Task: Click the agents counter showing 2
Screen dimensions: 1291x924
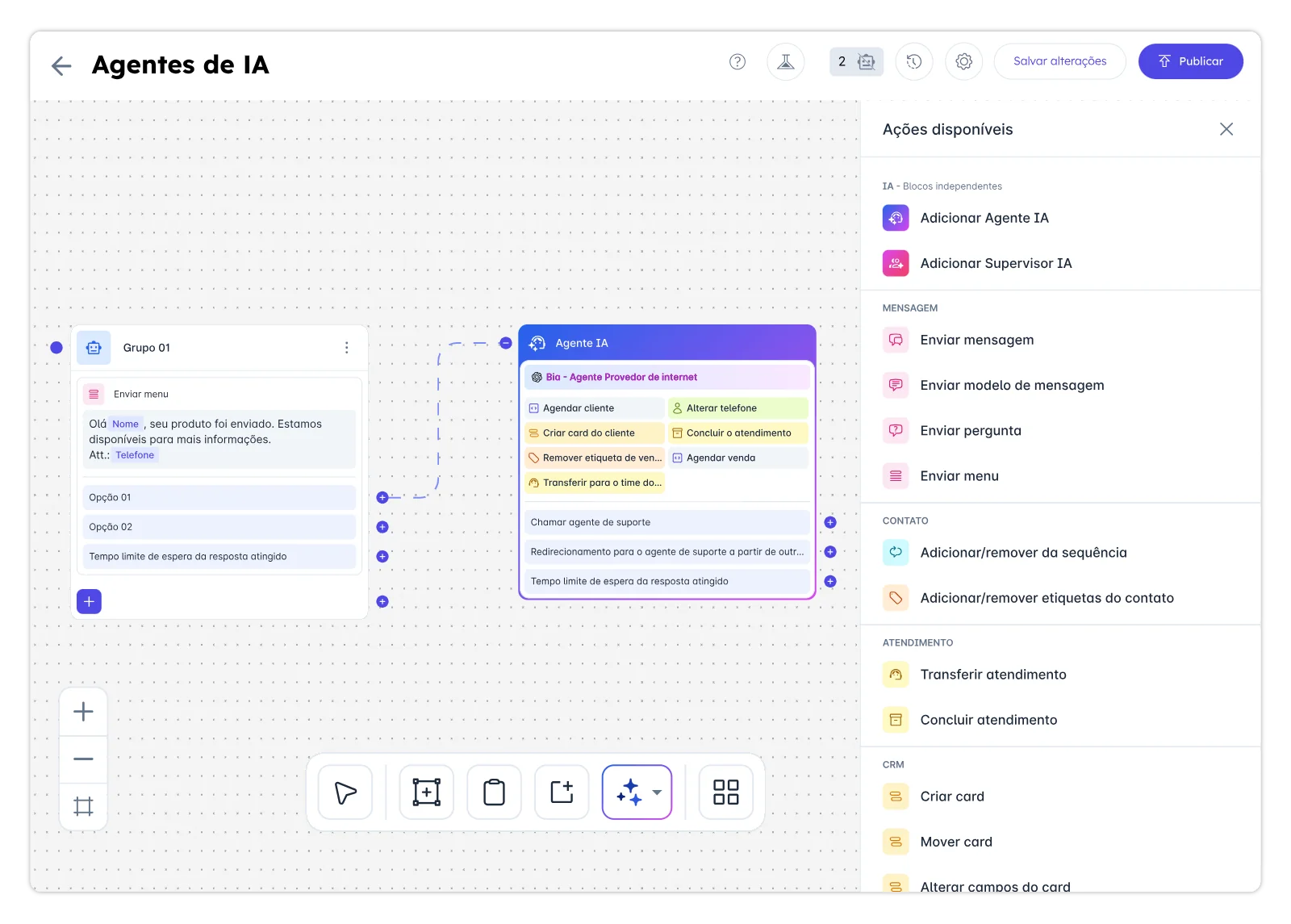Action: (x=857, y=61)
